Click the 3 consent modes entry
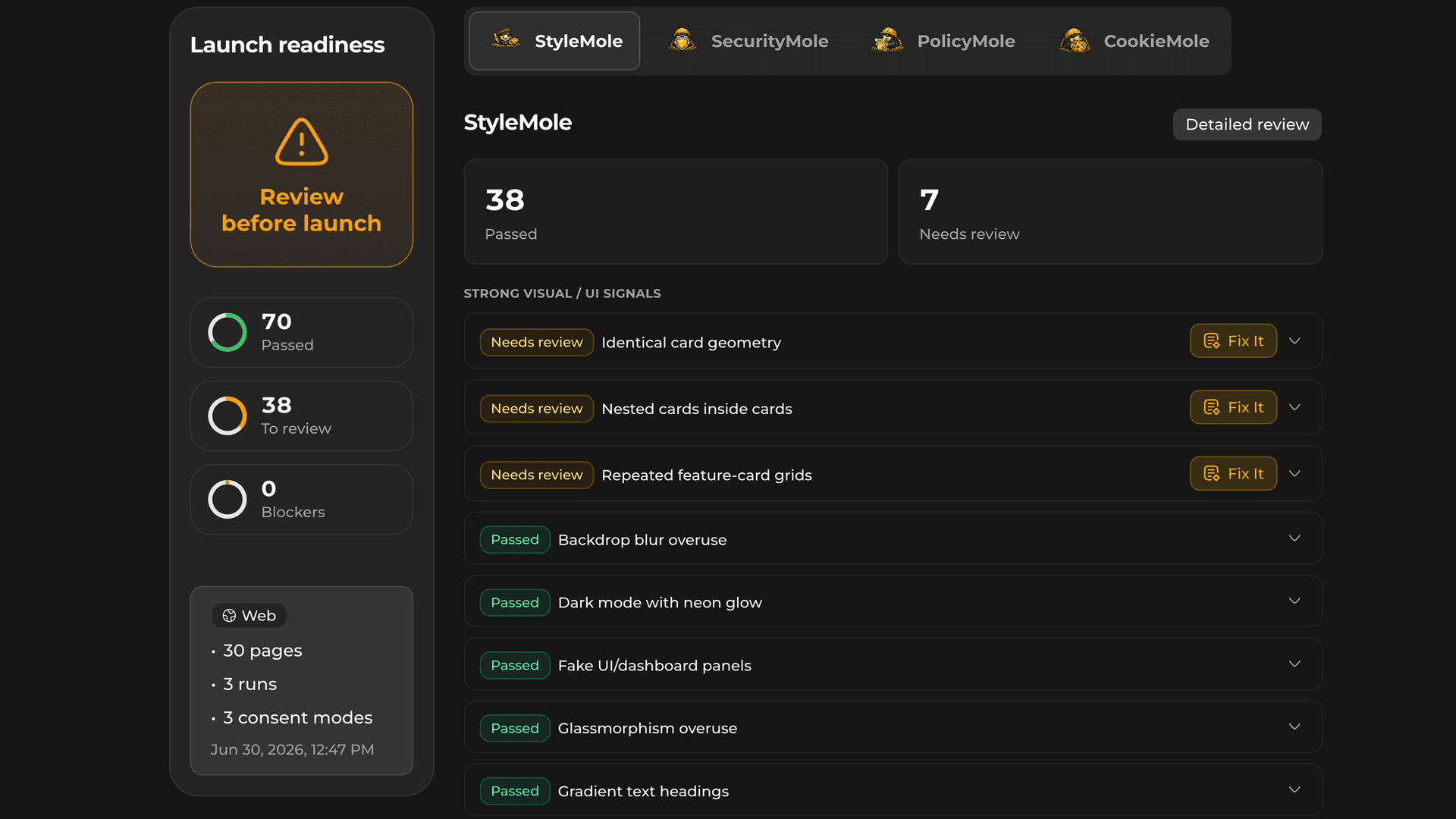This screenshot has width=1456, height=819. [298, 717]
